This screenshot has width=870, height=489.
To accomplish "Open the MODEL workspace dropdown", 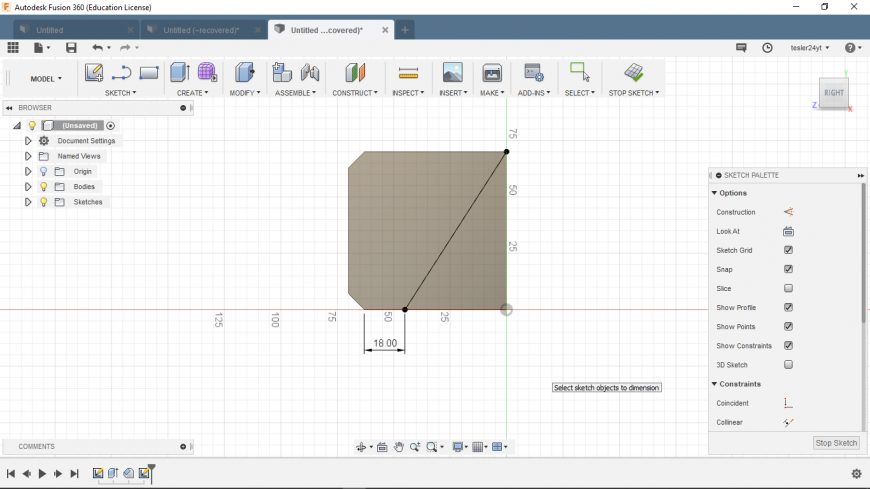I will [x=46, y=78].
